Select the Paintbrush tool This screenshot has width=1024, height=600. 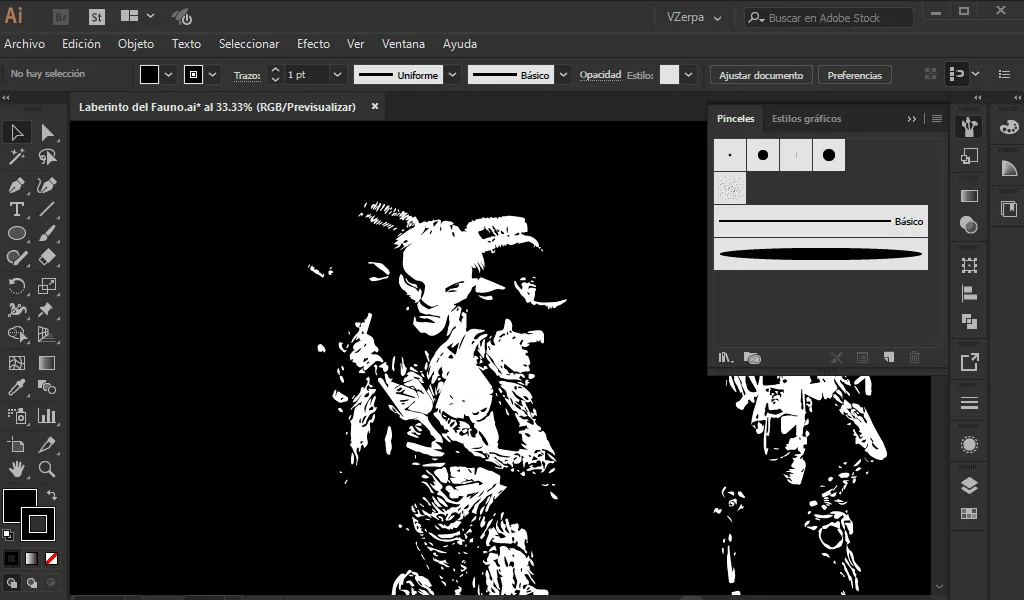pos(47,234)
